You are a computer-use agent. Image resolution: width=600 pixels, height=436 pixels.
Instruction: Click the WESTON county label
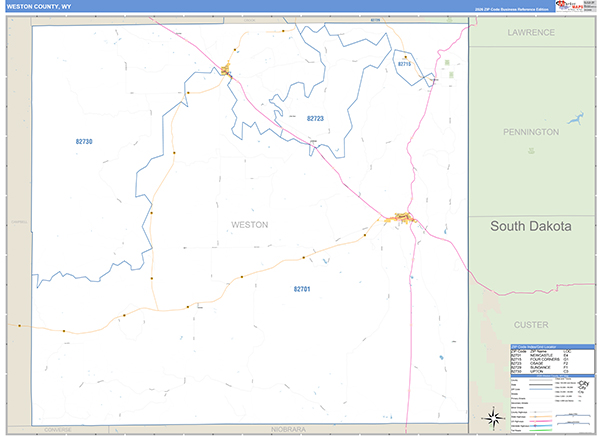pyautogui.click(x=249, y=225)
